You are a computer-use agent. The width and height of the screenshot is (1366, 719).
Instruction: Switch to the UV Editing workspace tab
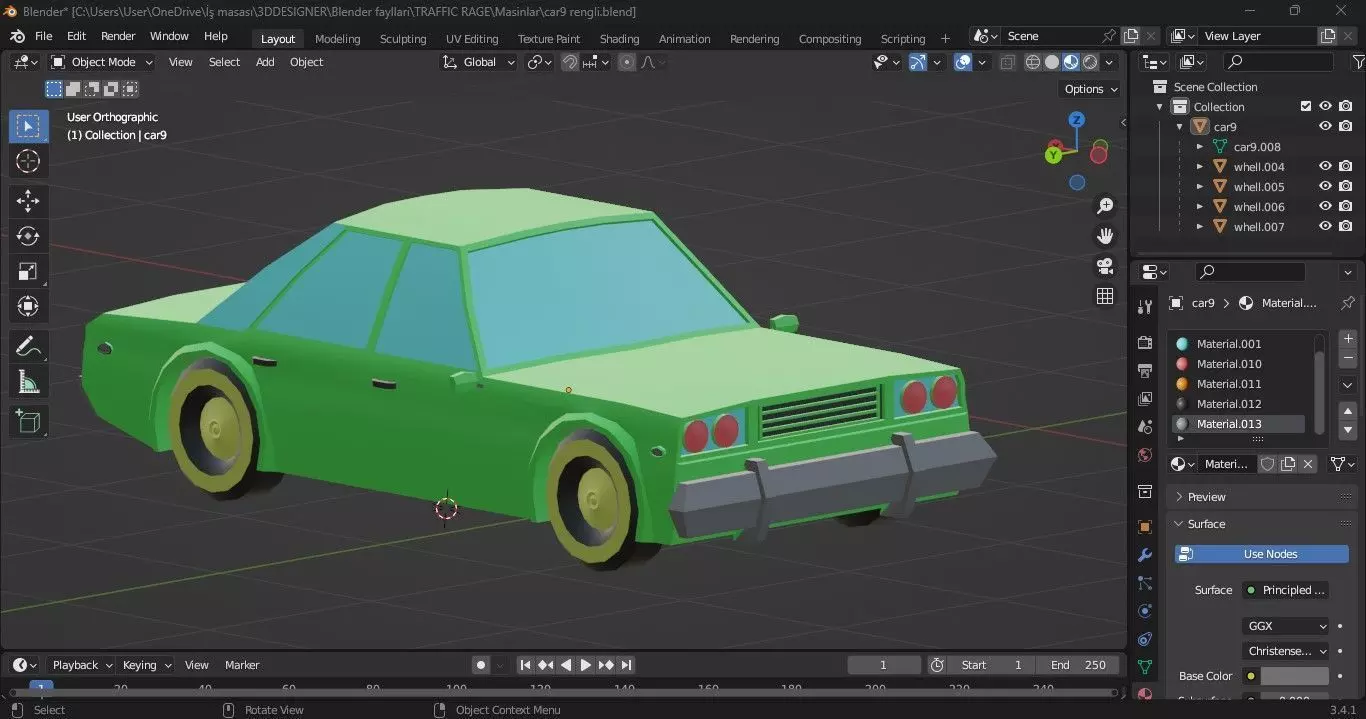click(x=472, y=39)
